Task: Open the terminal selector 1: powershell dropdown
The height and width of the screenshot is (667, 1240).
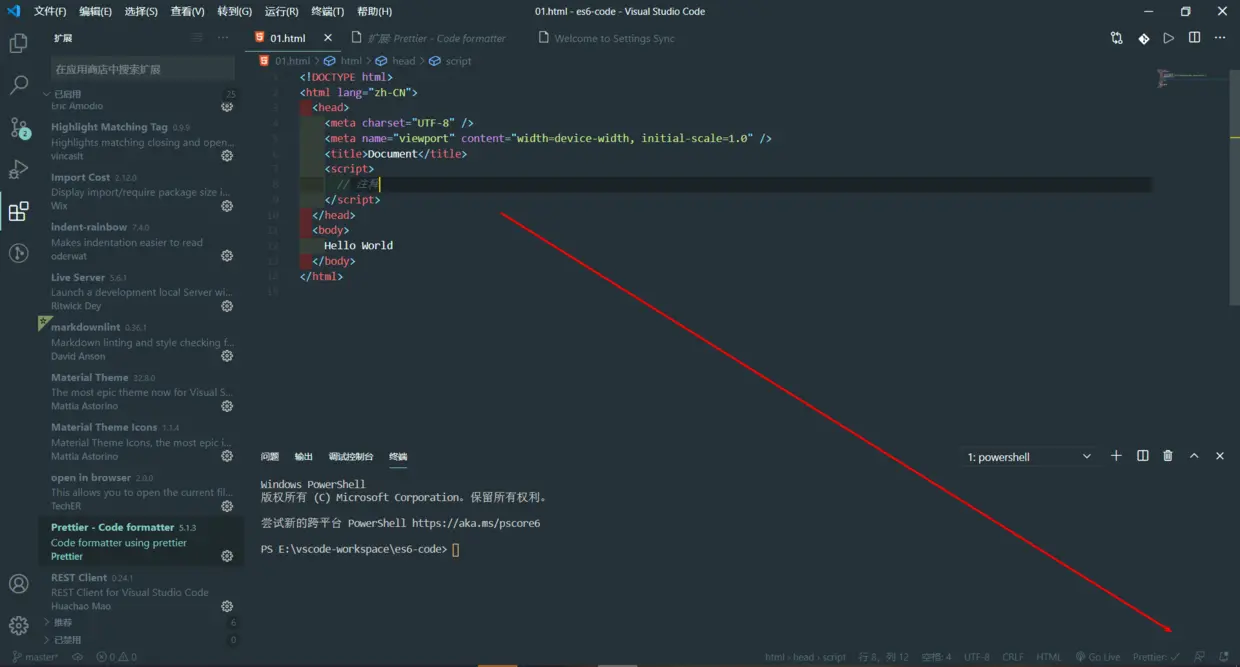Action: point(1029,457)
